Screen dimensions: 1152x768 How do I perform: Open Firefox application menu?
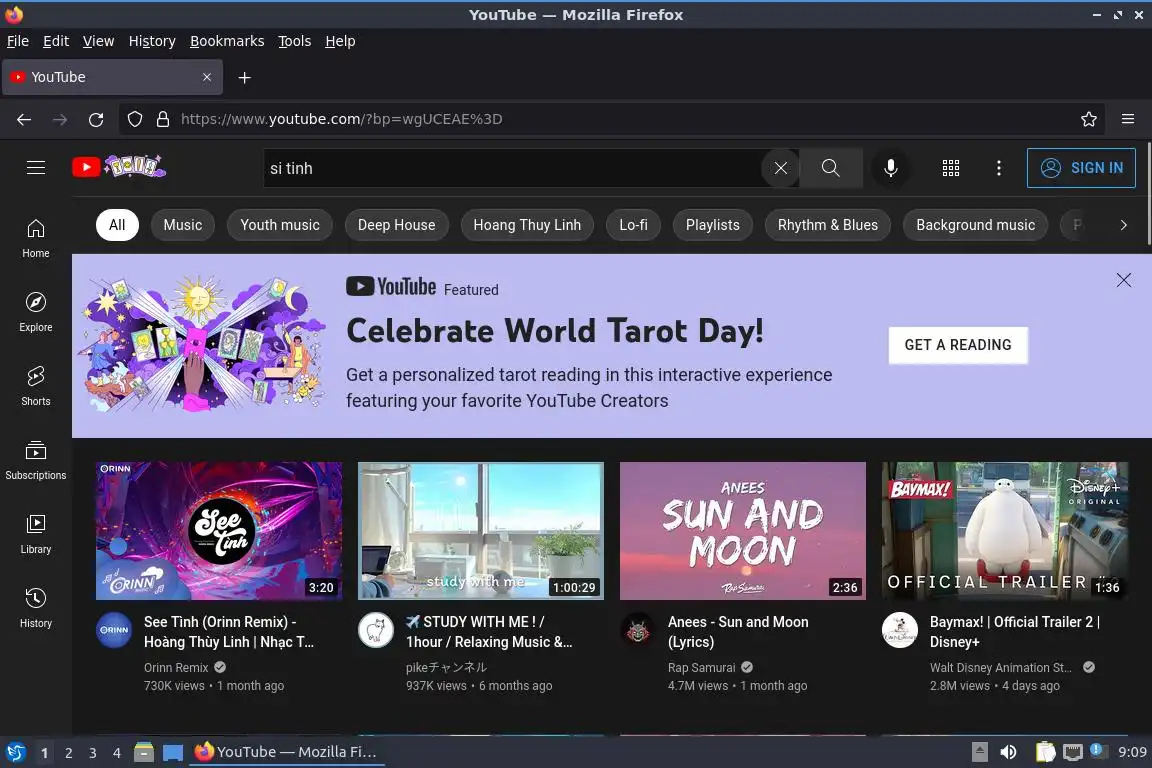click(1128, 119)
